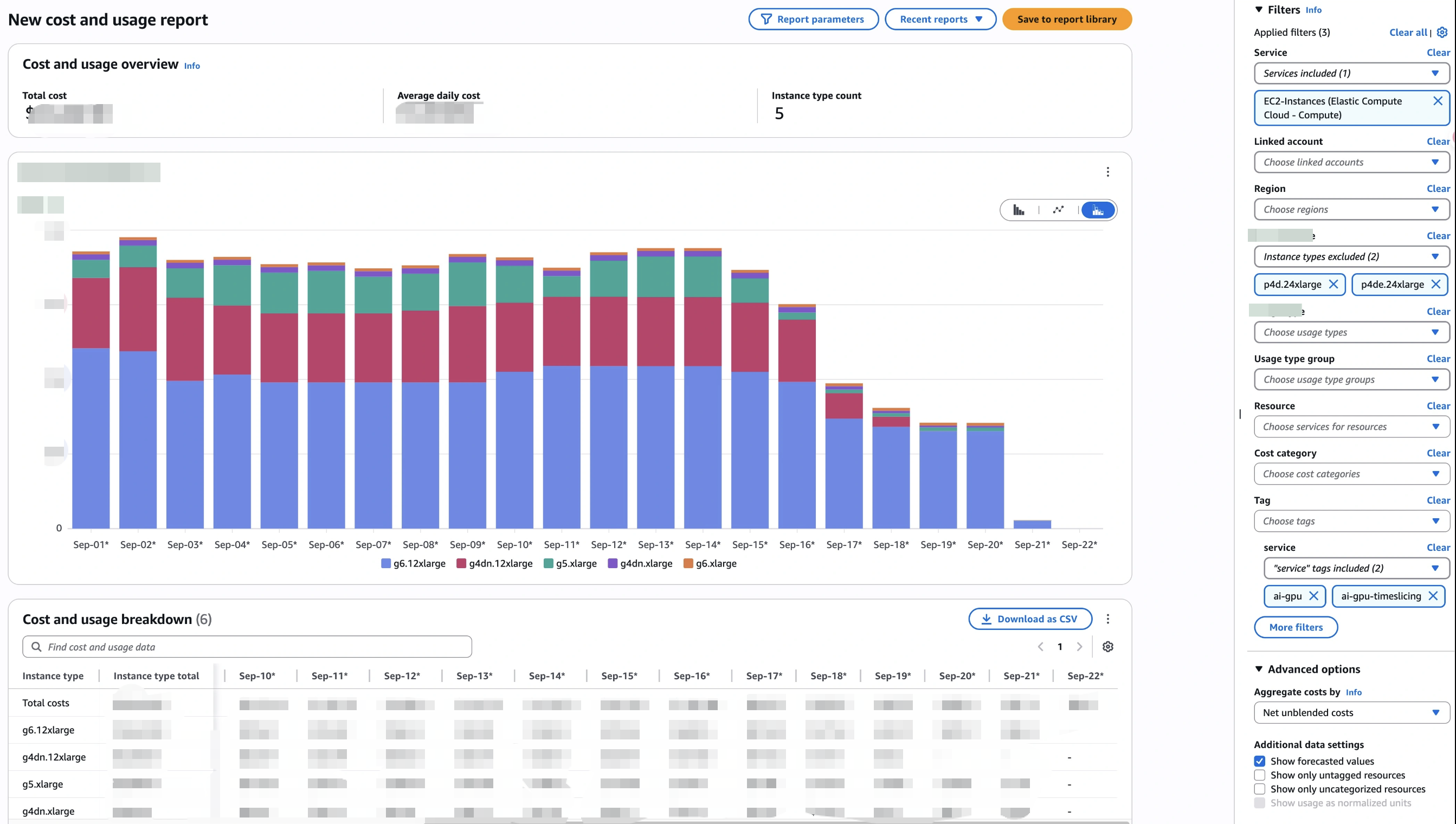Switch chart to bar view icon
Image resolution: width=1456 pixels, height=824 pixels.
tap(1019, 210)
